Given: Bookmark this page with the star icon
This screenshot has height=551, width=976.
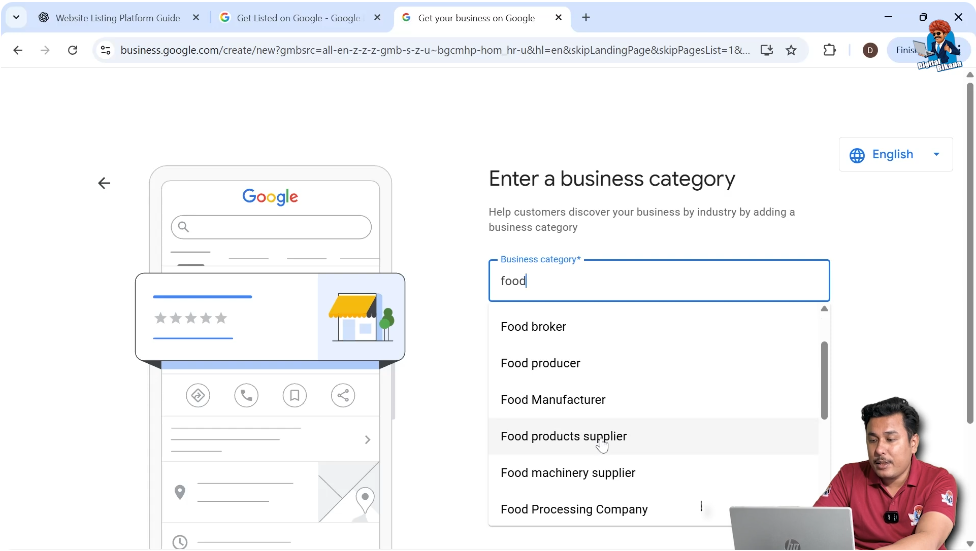Looking at the screenshot, I should click(x=791, y=50).
